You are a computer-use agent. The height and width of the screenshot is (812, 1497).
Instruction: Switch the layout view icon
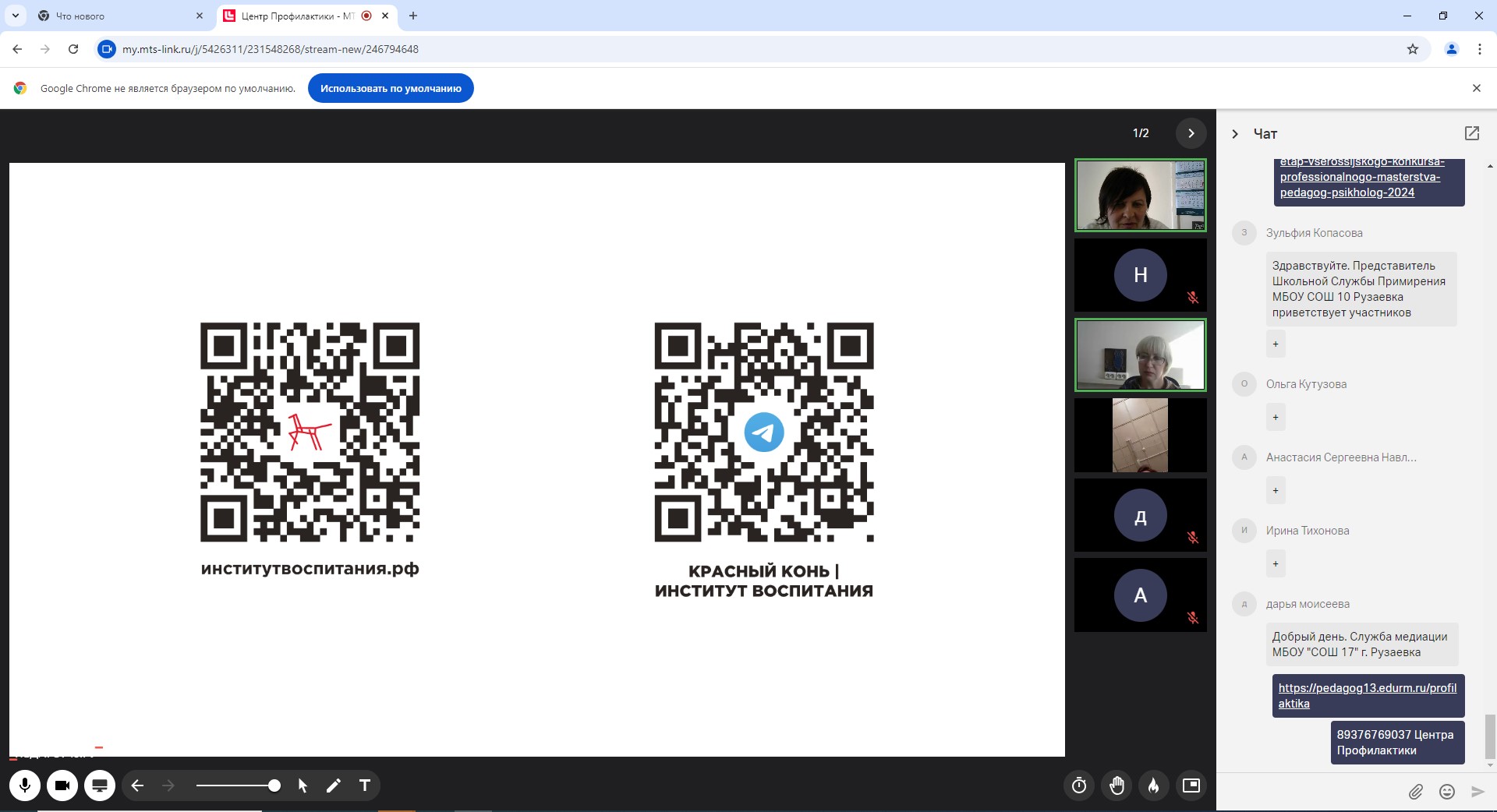pyautogui.click(x=1191, y=786)
